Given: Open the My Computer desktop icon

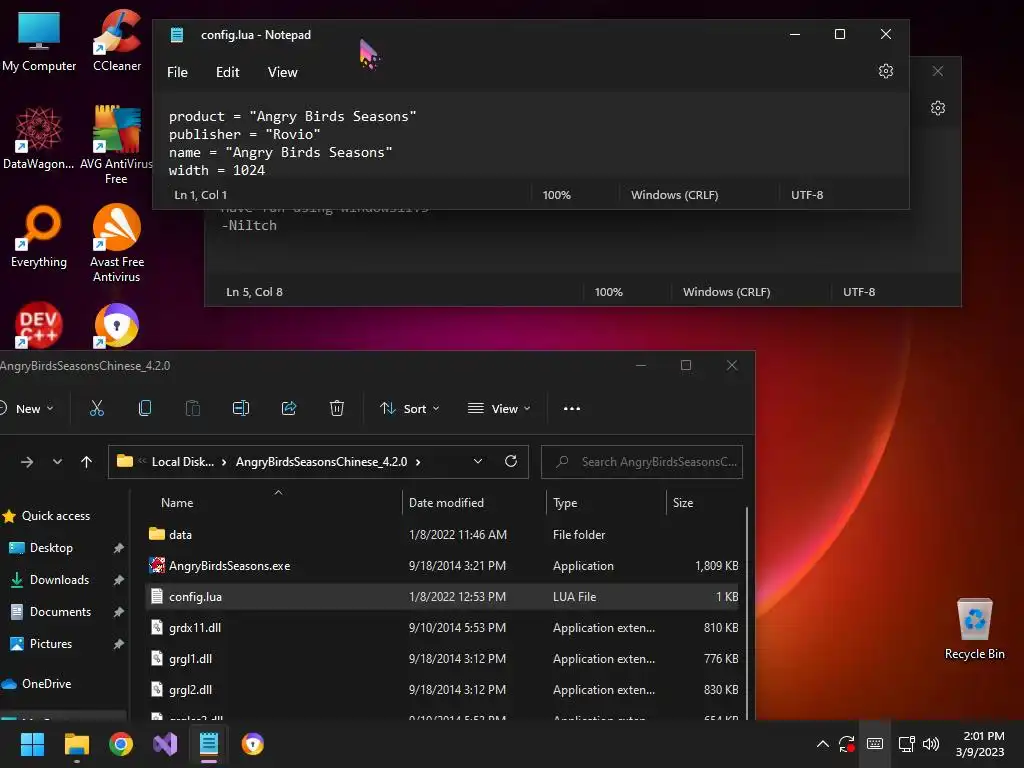Looking at the screenshot, I should [x=39, y=41].
